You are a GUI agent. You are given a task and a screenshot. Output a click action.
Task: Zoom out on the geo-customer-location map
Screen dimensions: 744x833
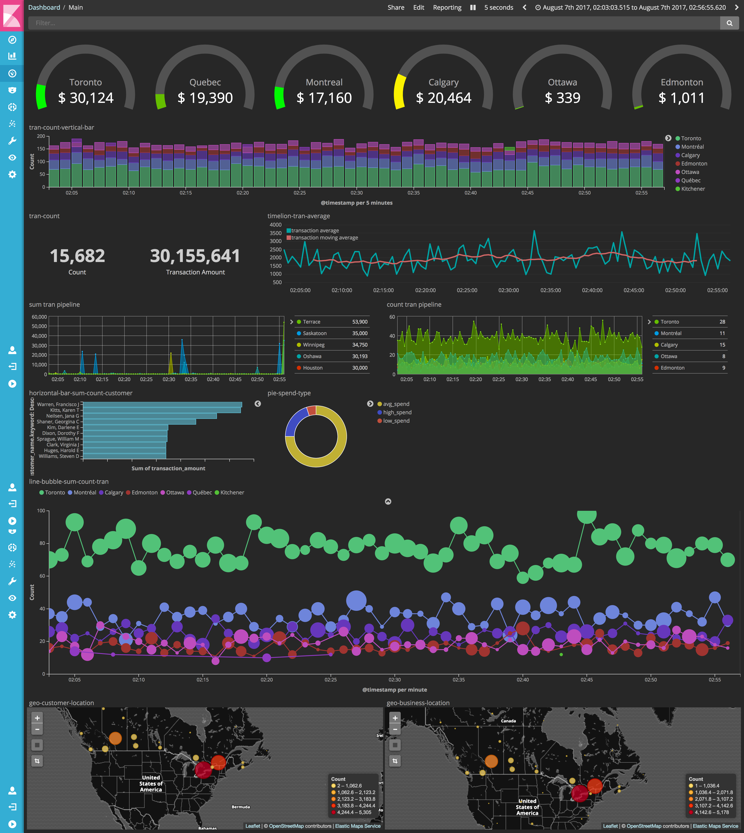click(37, 729)
